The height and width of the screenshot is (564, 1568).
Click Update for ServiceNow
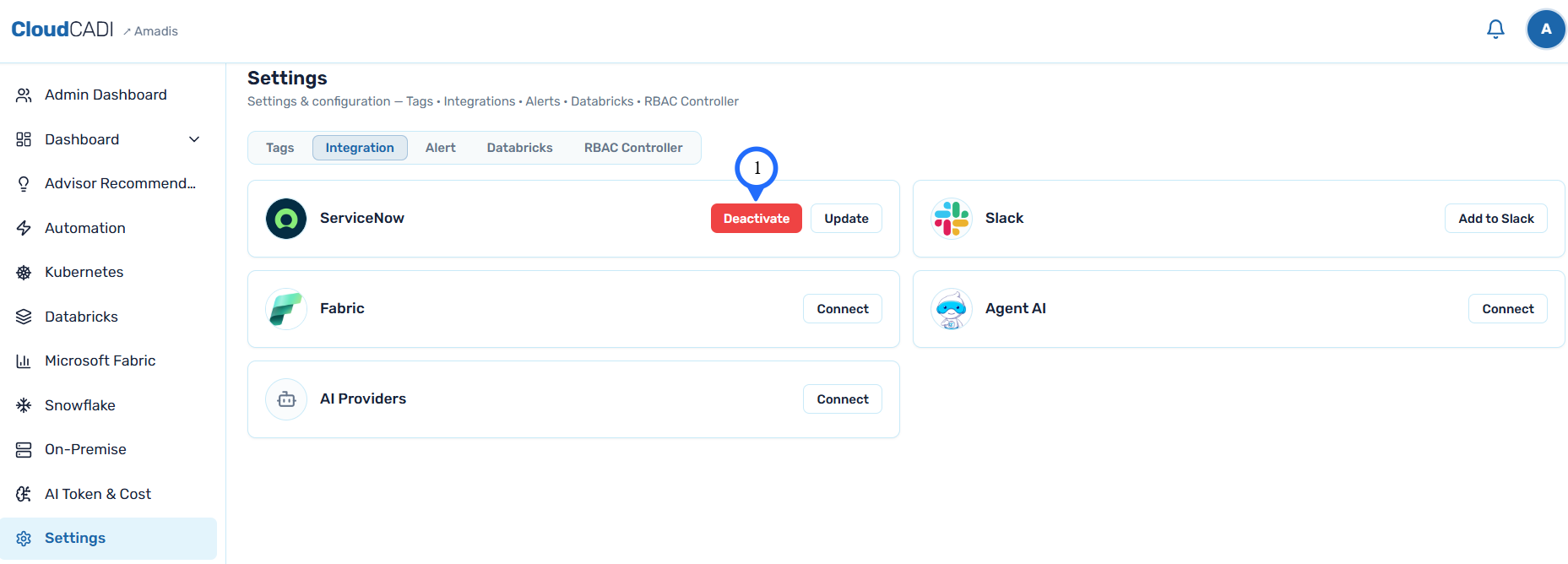[x=847, y=219]
